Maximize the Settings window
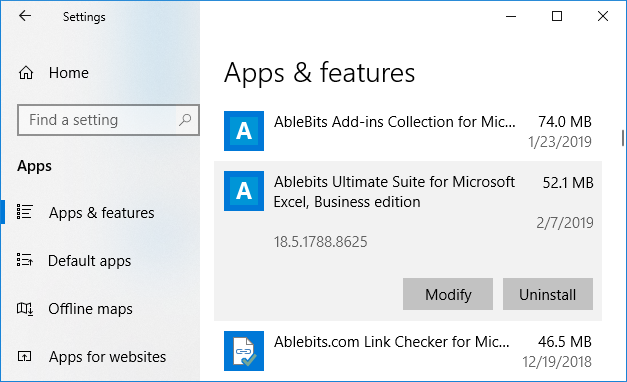The width and height of the screenshot is (627, 382). 557,16
